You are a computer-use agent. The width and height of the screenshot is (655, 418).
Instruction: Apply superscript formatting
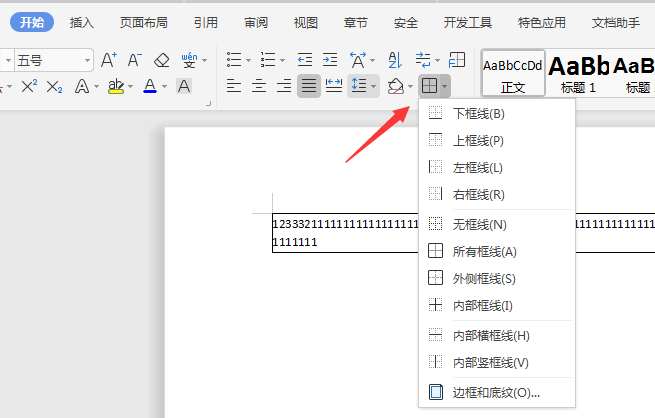point(29,86)
